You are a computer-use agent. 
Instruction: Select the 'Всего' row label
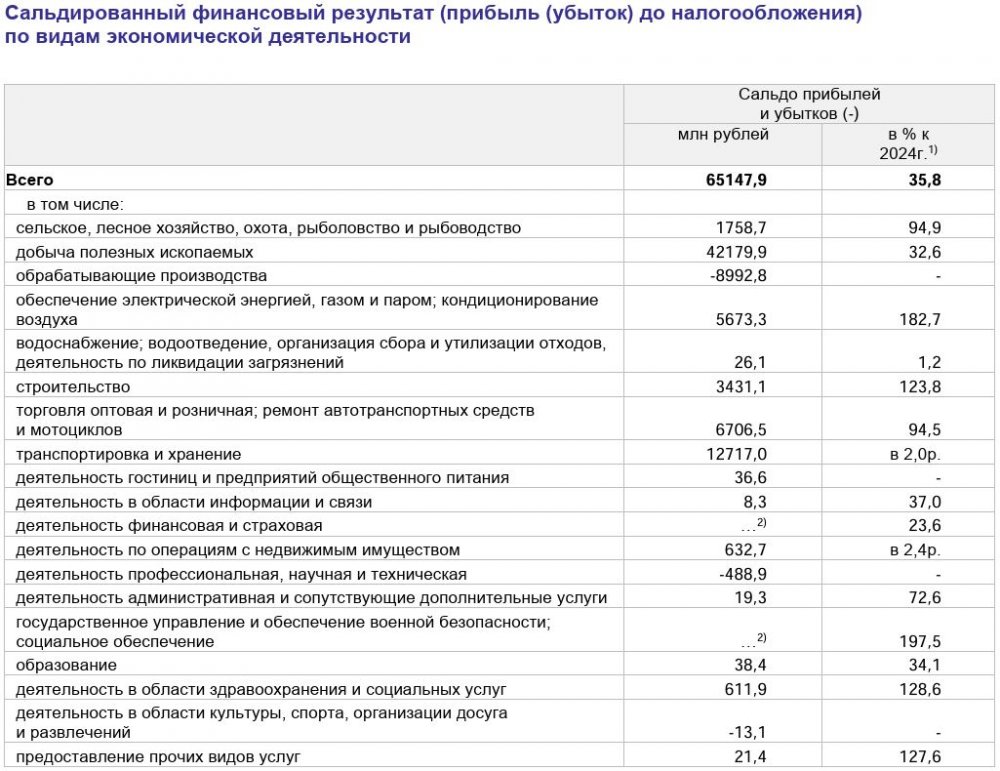point(30,180)
